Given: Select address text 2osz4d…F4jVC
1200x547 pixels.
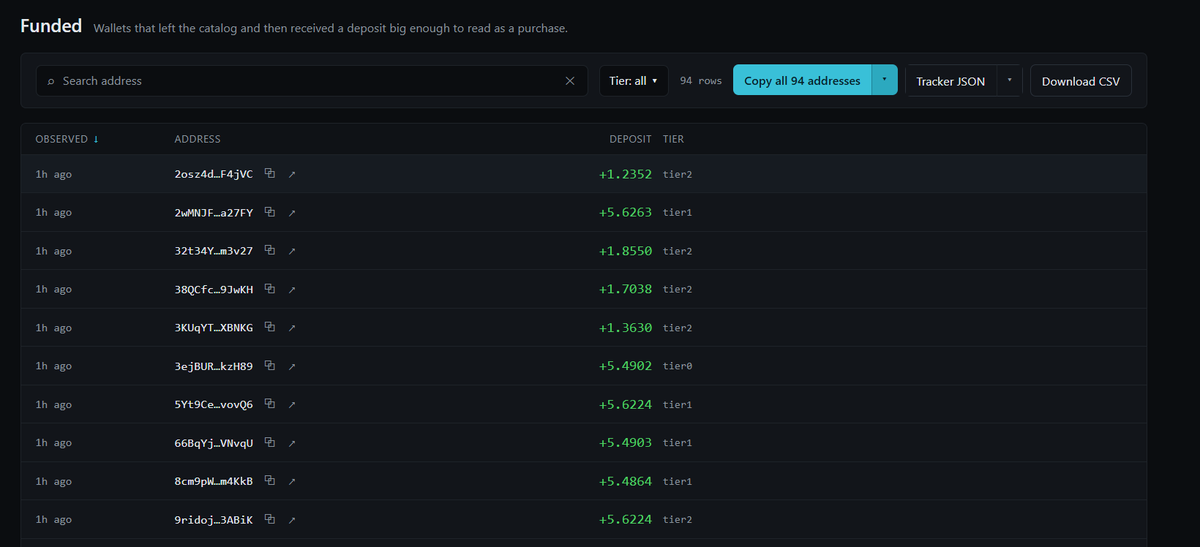Looking at the screenshot, I should click(x=214, y=174).
